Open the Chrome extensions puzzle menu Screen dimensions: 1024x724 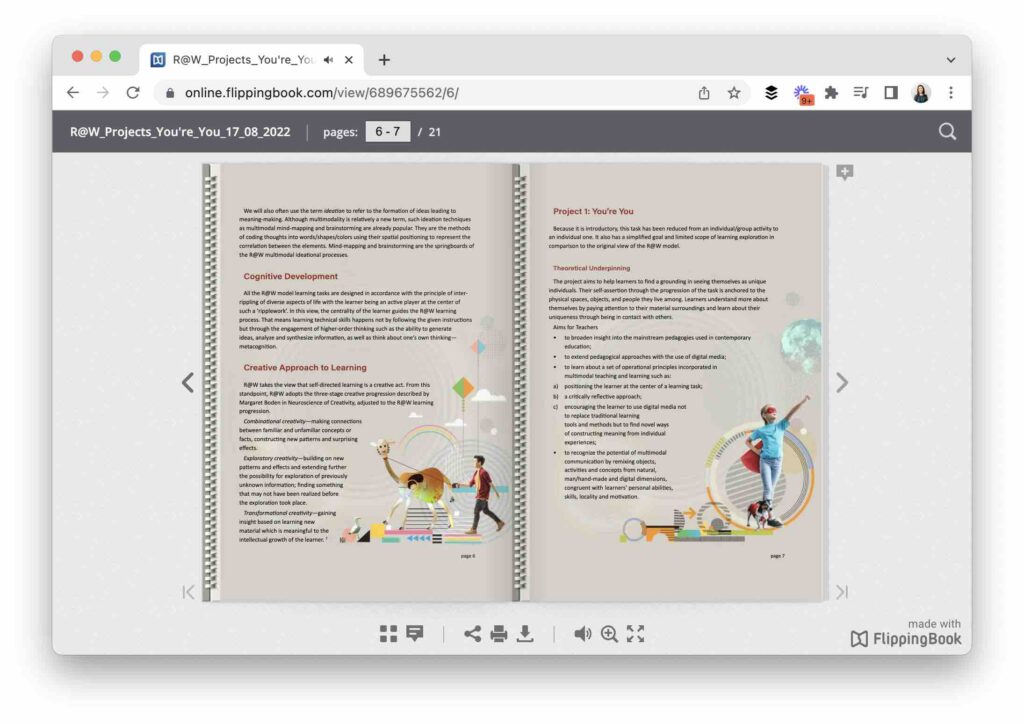[832, 92]
